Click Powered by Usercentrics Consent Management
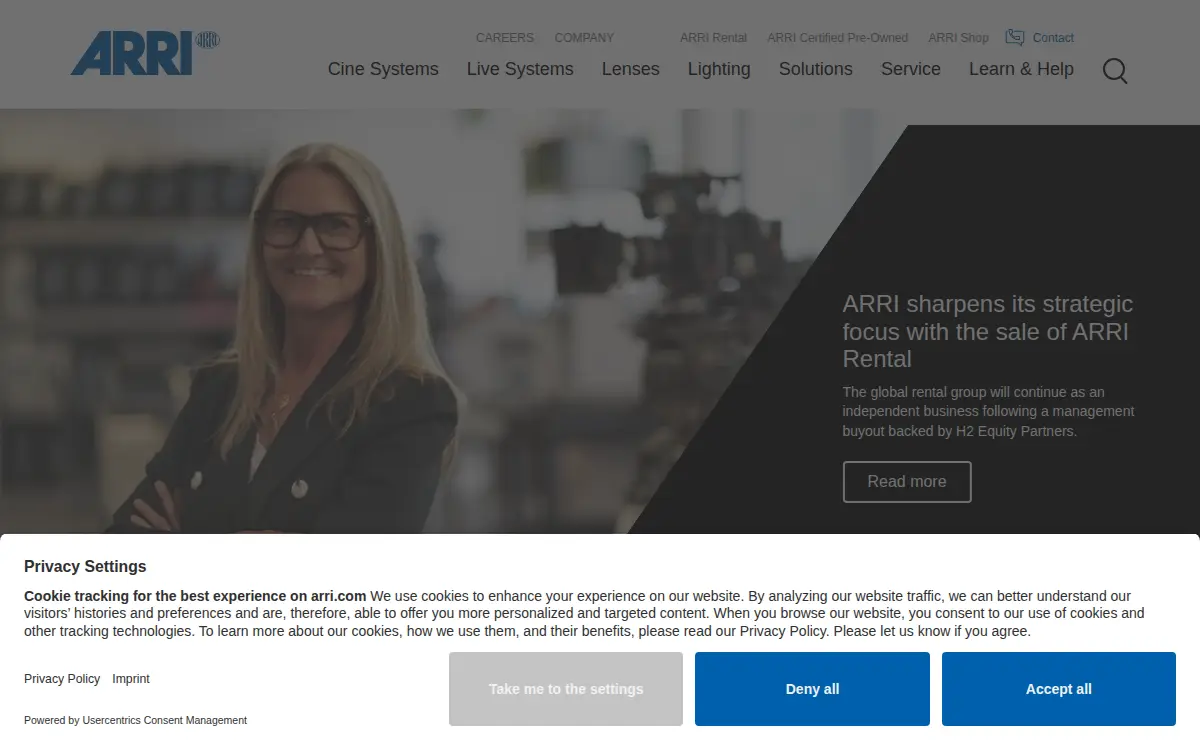 point(135,720)
